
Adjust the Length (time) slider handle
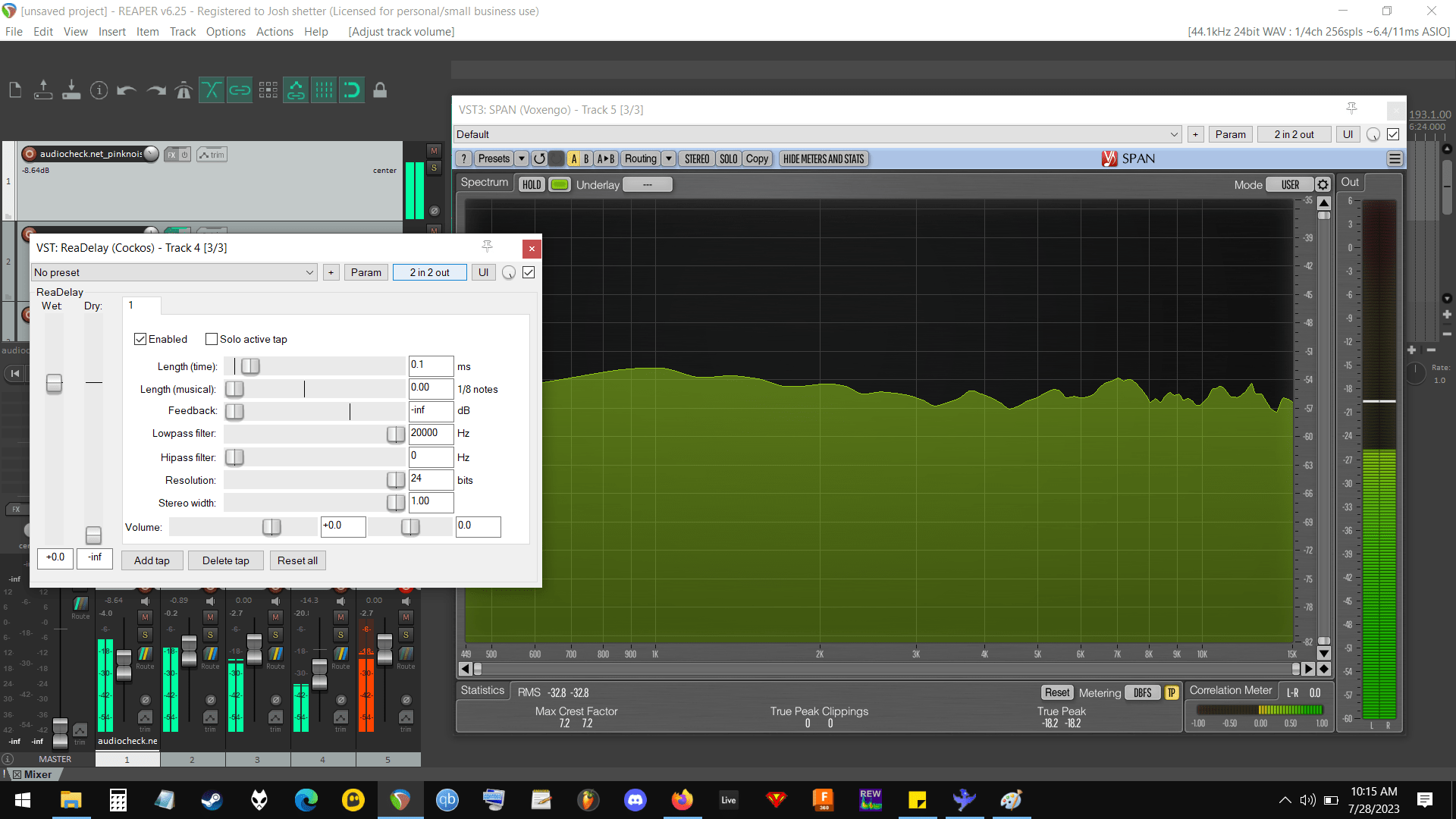(250, 366)
